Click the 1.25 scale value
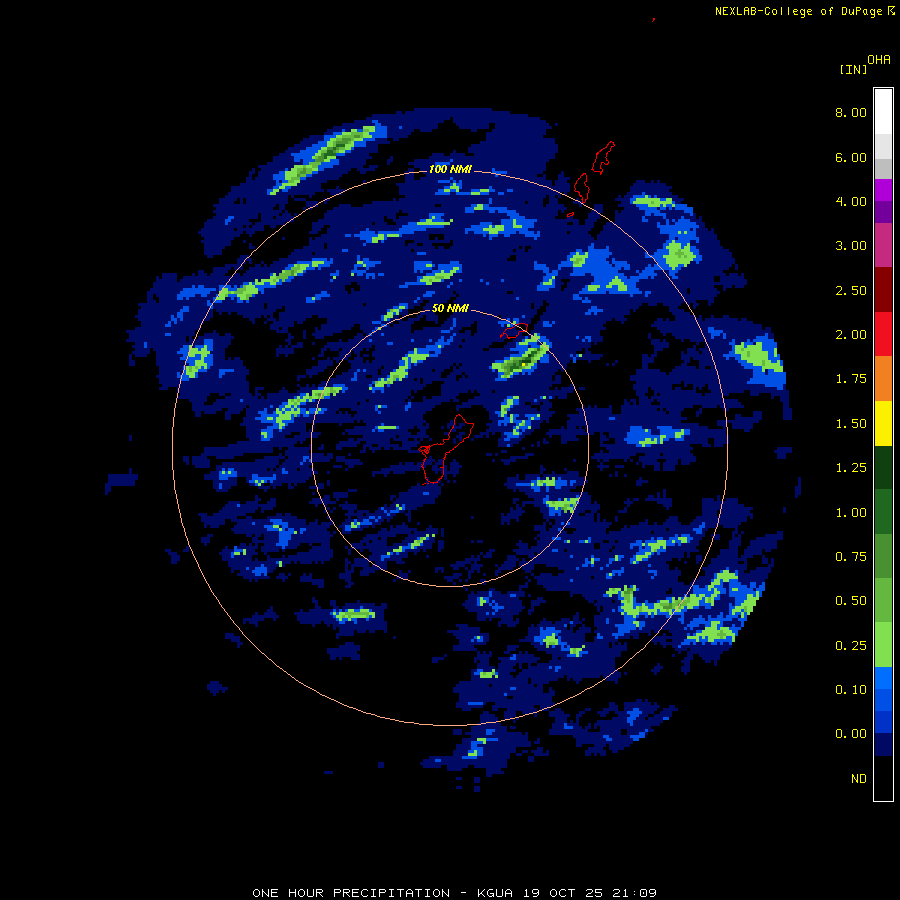Viewport: 900px width, 900px height. (851, 468)
